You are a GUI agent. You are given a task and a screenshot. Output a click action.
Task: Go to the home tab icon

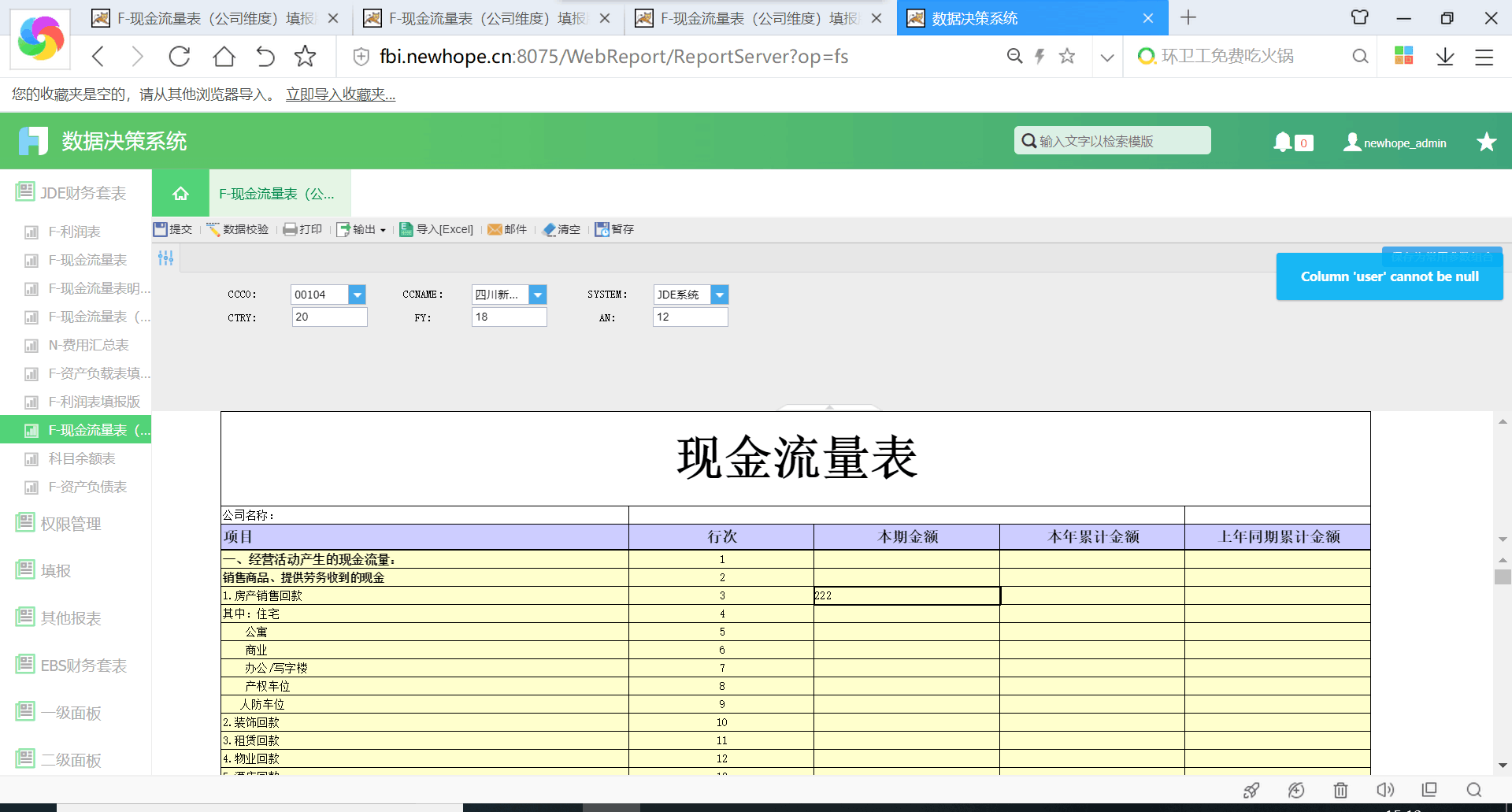pyautogui.click(x=180, y=194)
